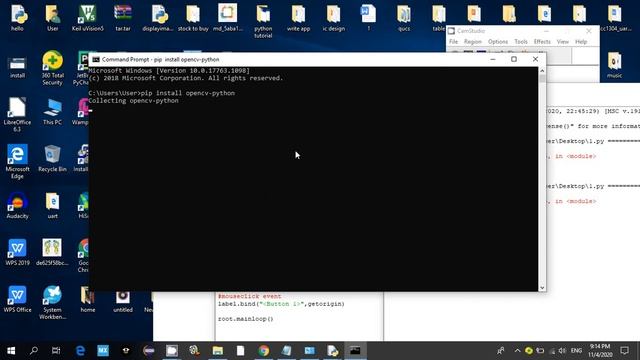
Task: Switch to Command Prompt taskbar button
Action: coord(355,351)
